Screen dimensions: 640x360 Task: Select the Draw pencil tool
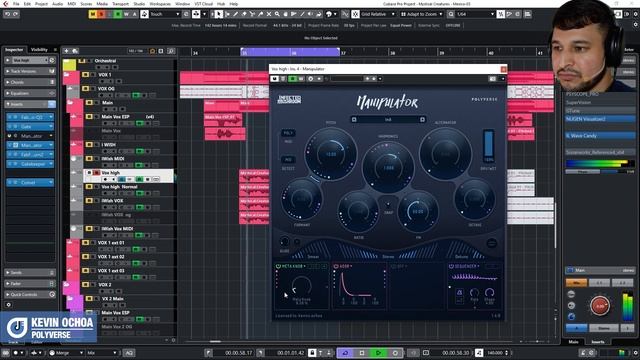[236, 14]
